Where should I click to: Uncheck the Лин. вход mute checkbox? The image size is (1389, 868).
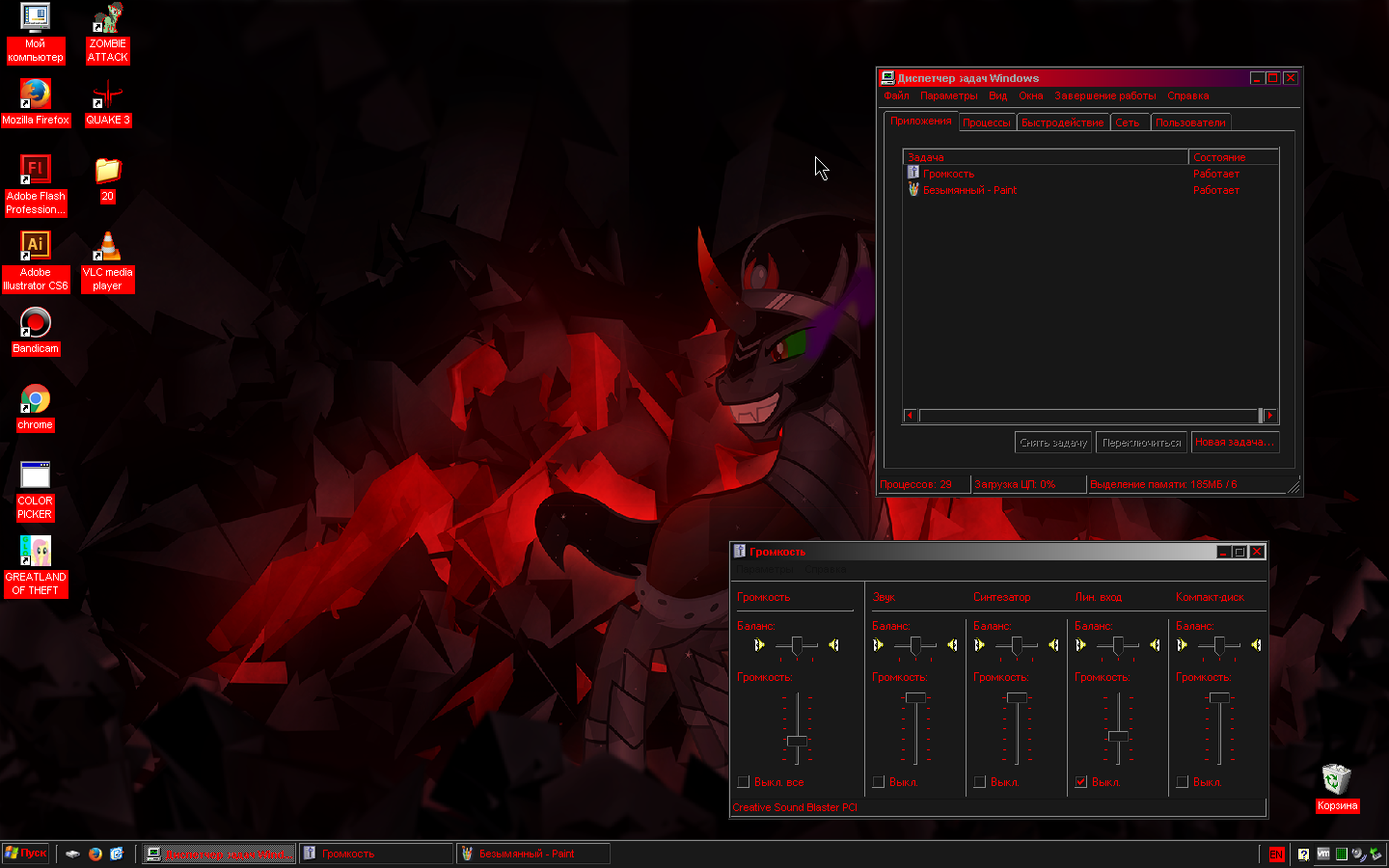point(1080,782)
